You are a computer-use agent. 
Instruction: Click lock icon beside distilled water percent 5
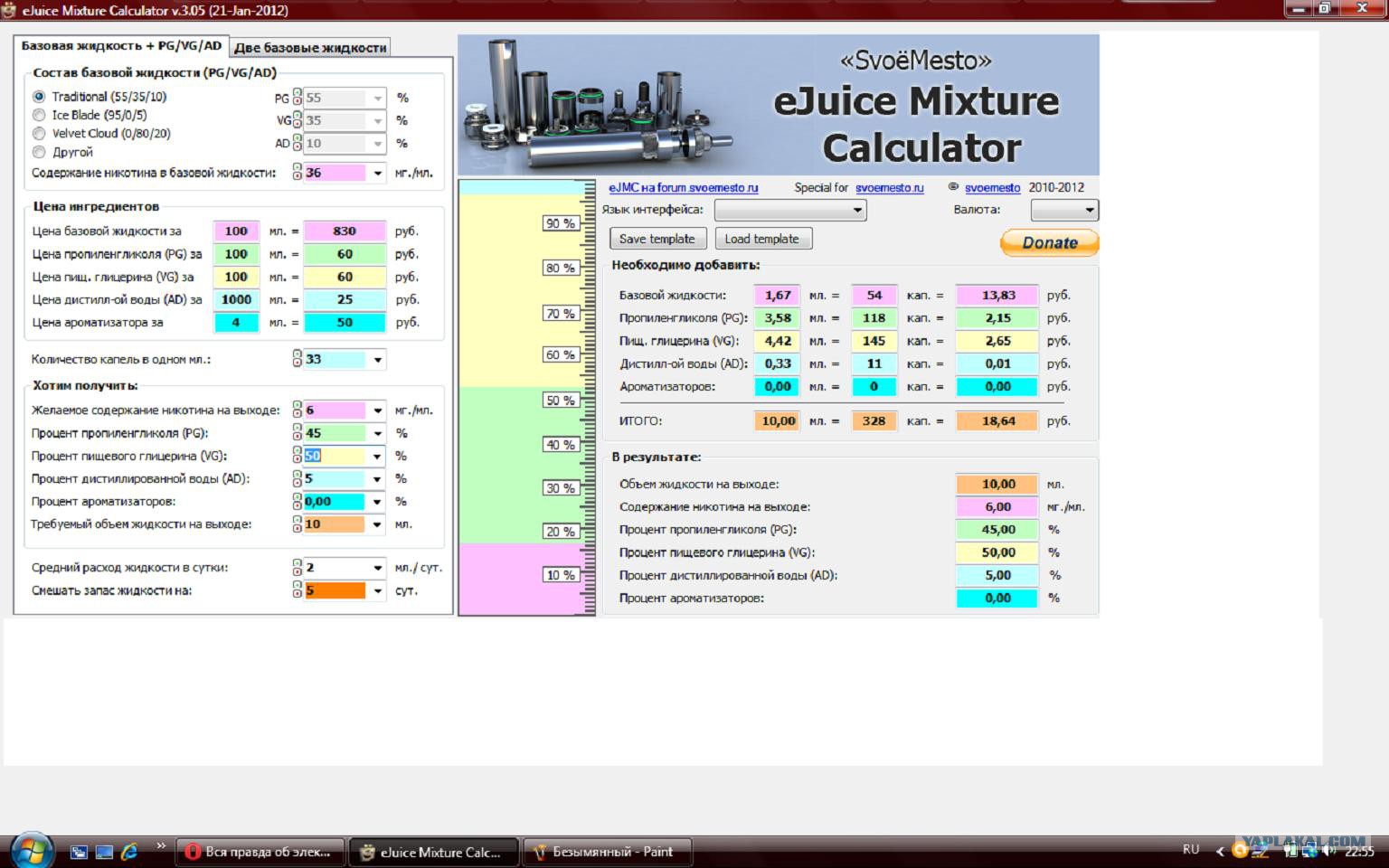click(x=297, y=478)
